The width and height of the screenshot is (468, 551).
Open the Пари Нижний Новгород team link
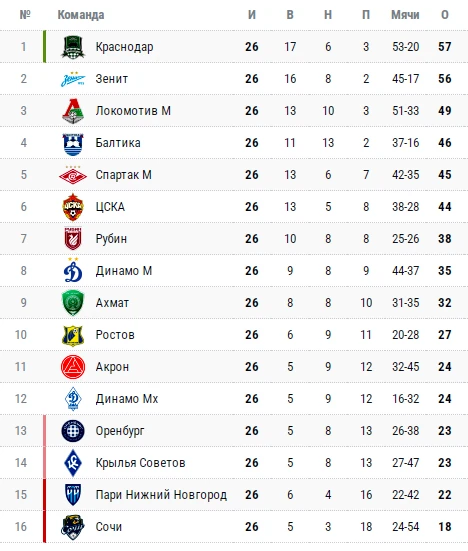coord(161,495)
